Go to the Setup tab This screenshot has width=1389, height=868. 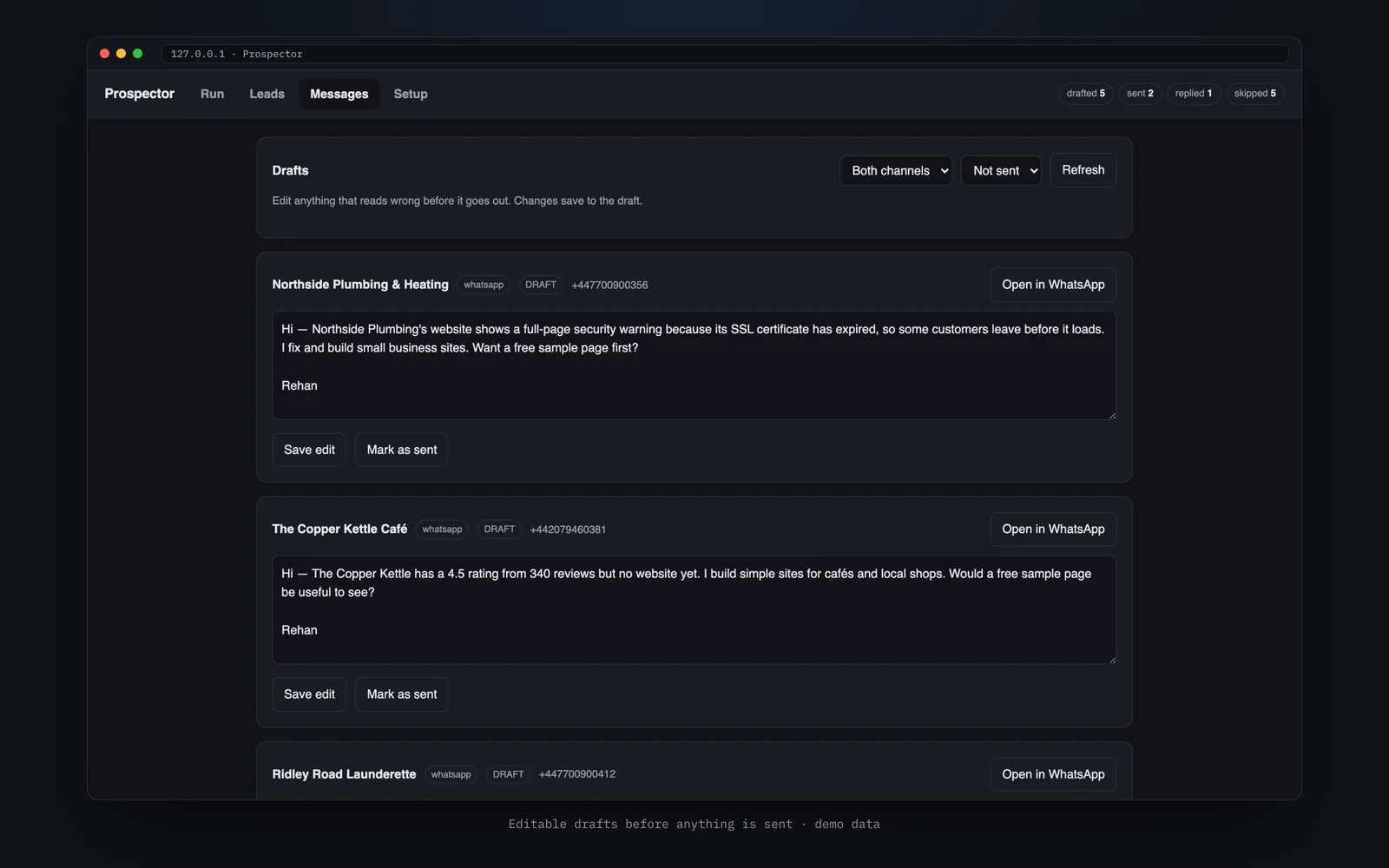pos(411,94)
